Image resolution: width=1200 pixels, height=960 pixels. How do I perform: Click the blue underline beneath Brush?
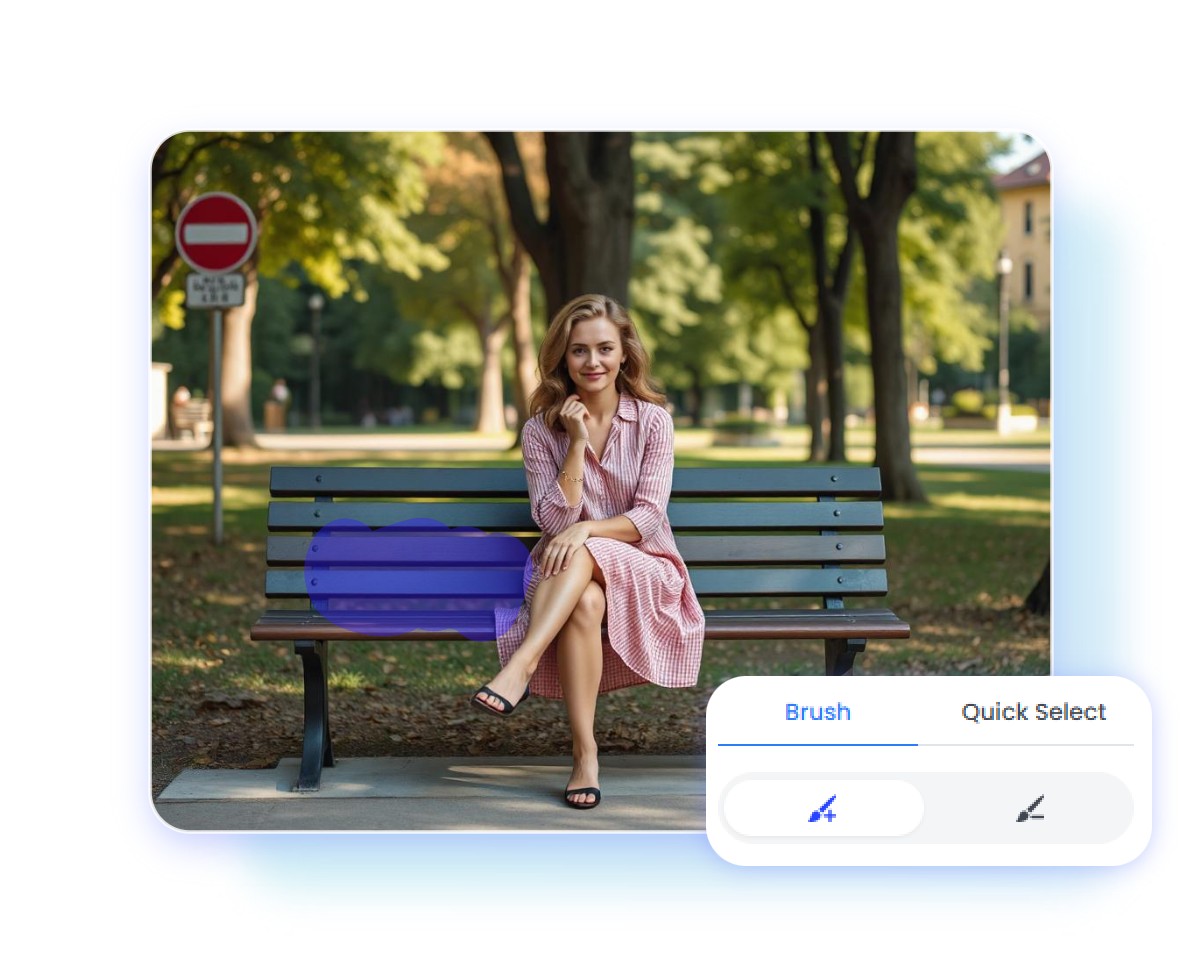click(818, 742)
